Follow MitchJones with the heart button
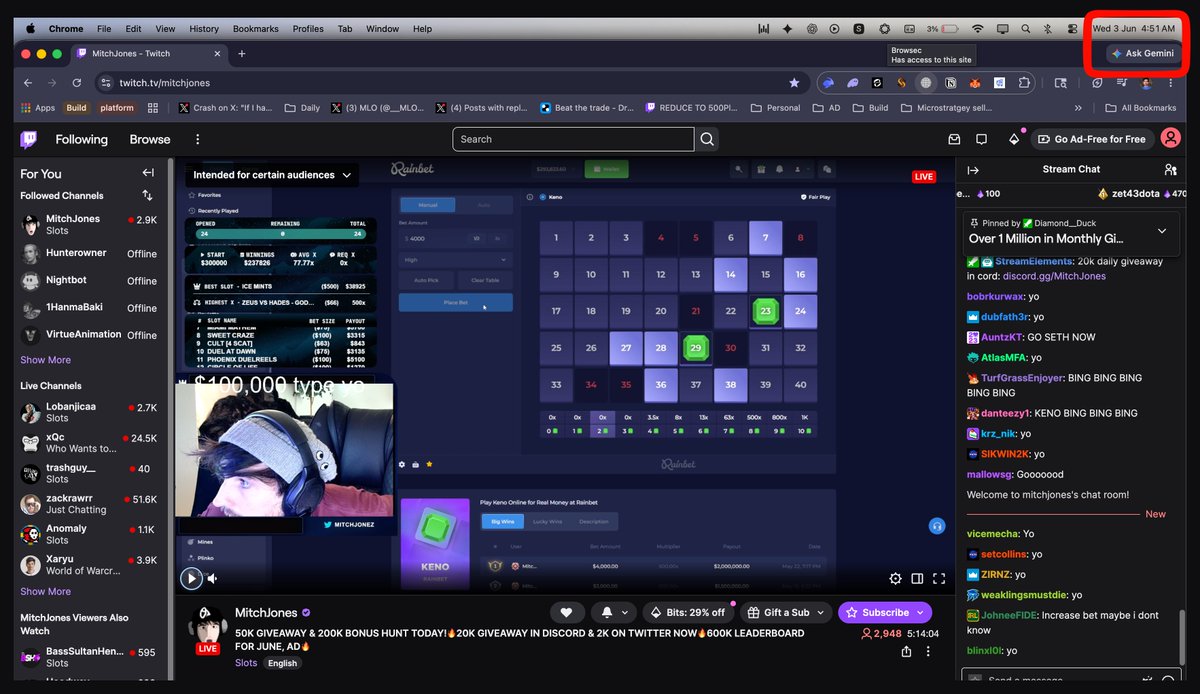This screenshot has width=1200, height=694. tap(566, 612)
